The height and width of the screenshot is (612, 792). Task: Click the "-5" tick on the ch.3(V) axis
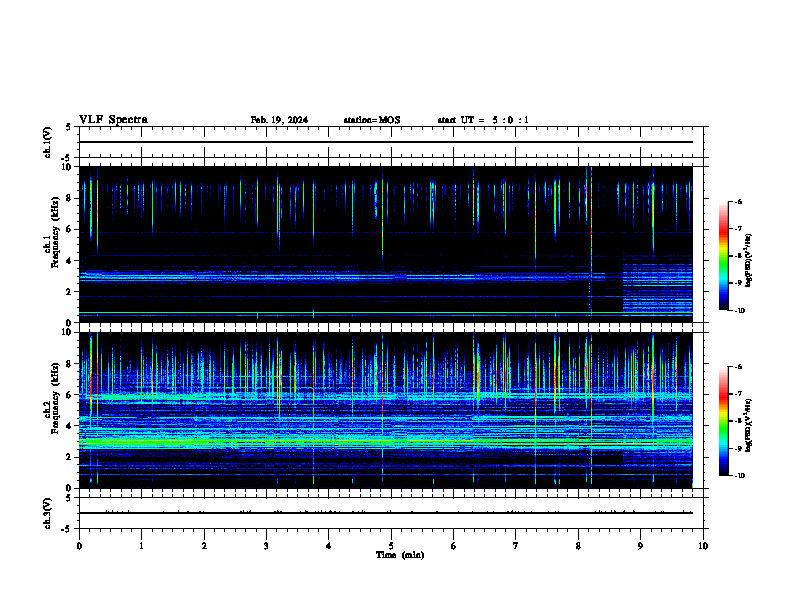click(67, 530)
